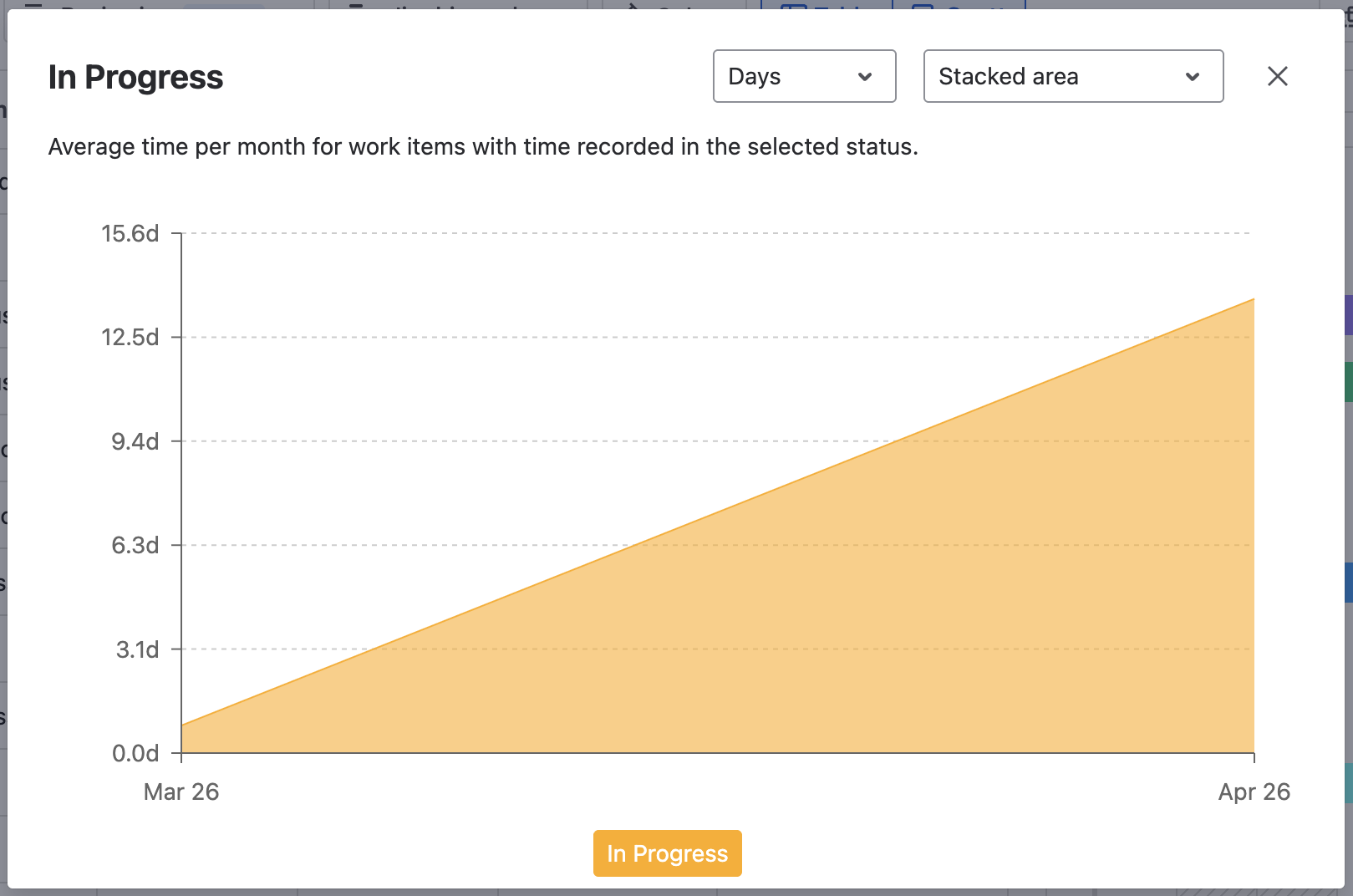Open the Days time unit dropdown
Viewport: 1353px width, 896px height.
[803, 76]
